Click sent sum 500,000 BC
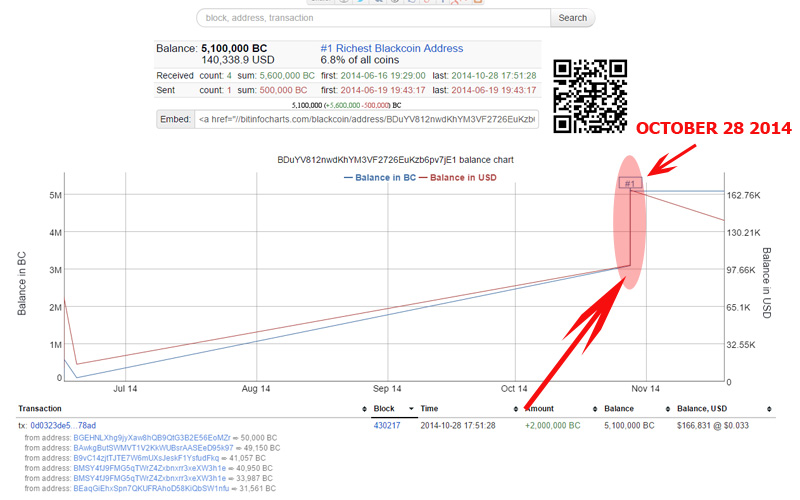The image size is (800, 500). pyautogui.click(x=283, y=90)
